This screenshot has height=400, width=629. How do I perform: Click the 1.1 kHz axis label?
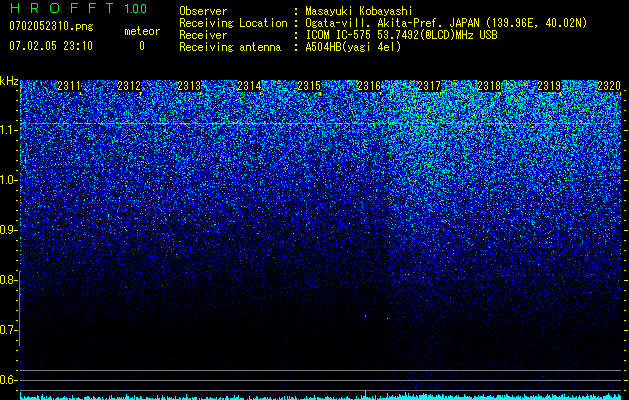tap(8, 131)
